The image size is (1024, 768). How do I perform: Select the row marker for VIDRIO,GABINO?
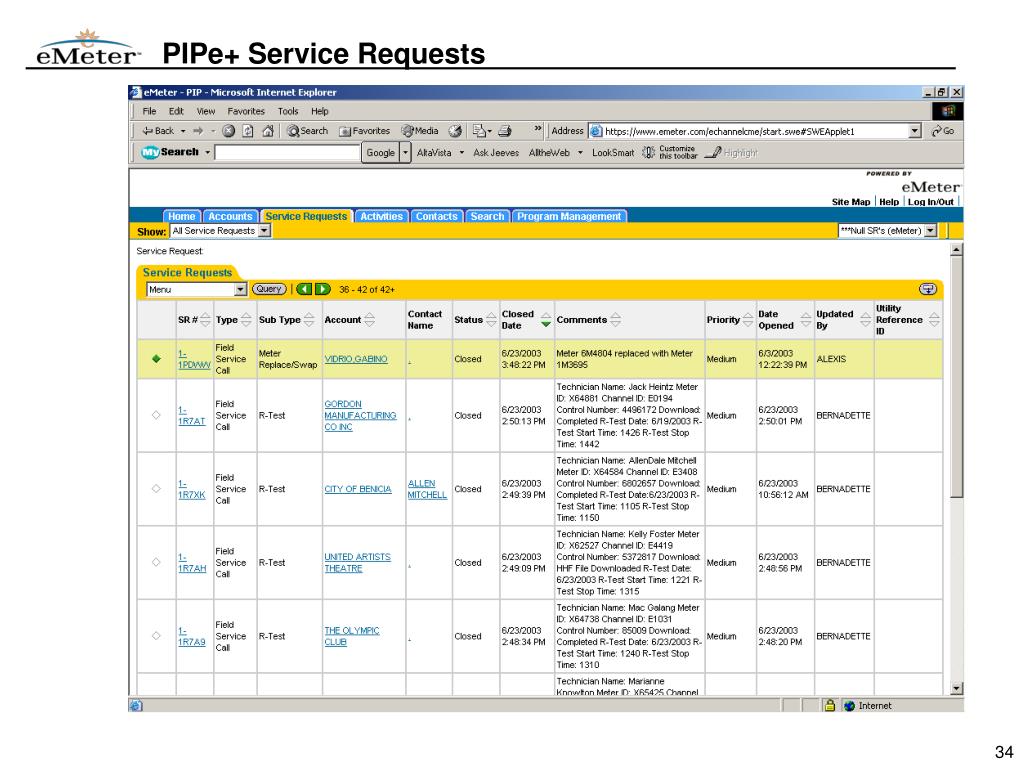click(x=156, y=359)
